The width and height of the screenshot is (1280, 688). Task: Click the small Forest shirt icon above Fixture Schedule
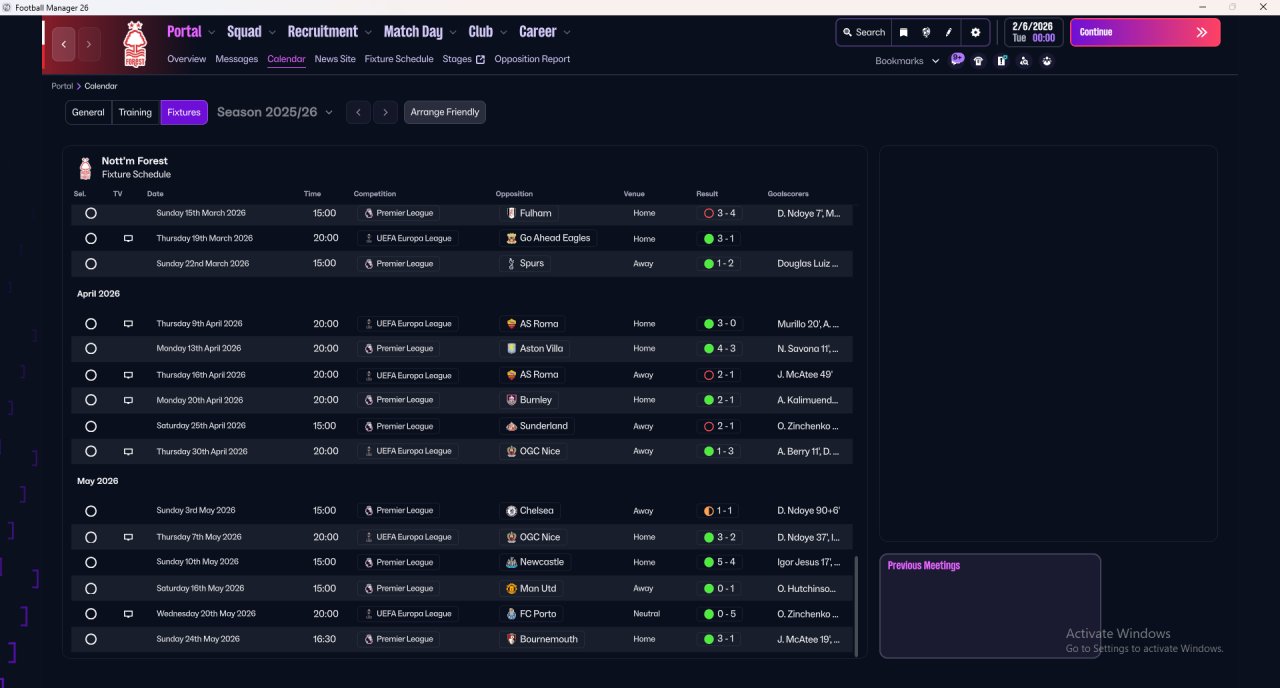click(x=85, y=167)
